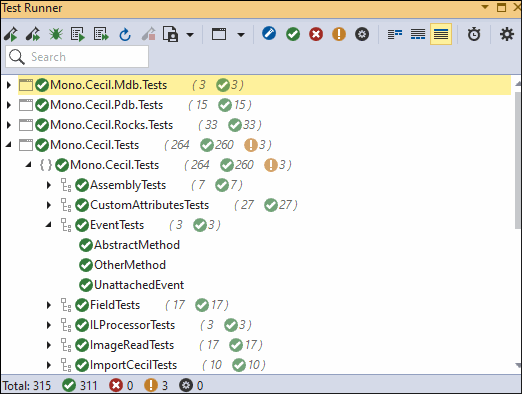Click in the Search field
This screenshot has width=522, height=394.
[77, 57]
